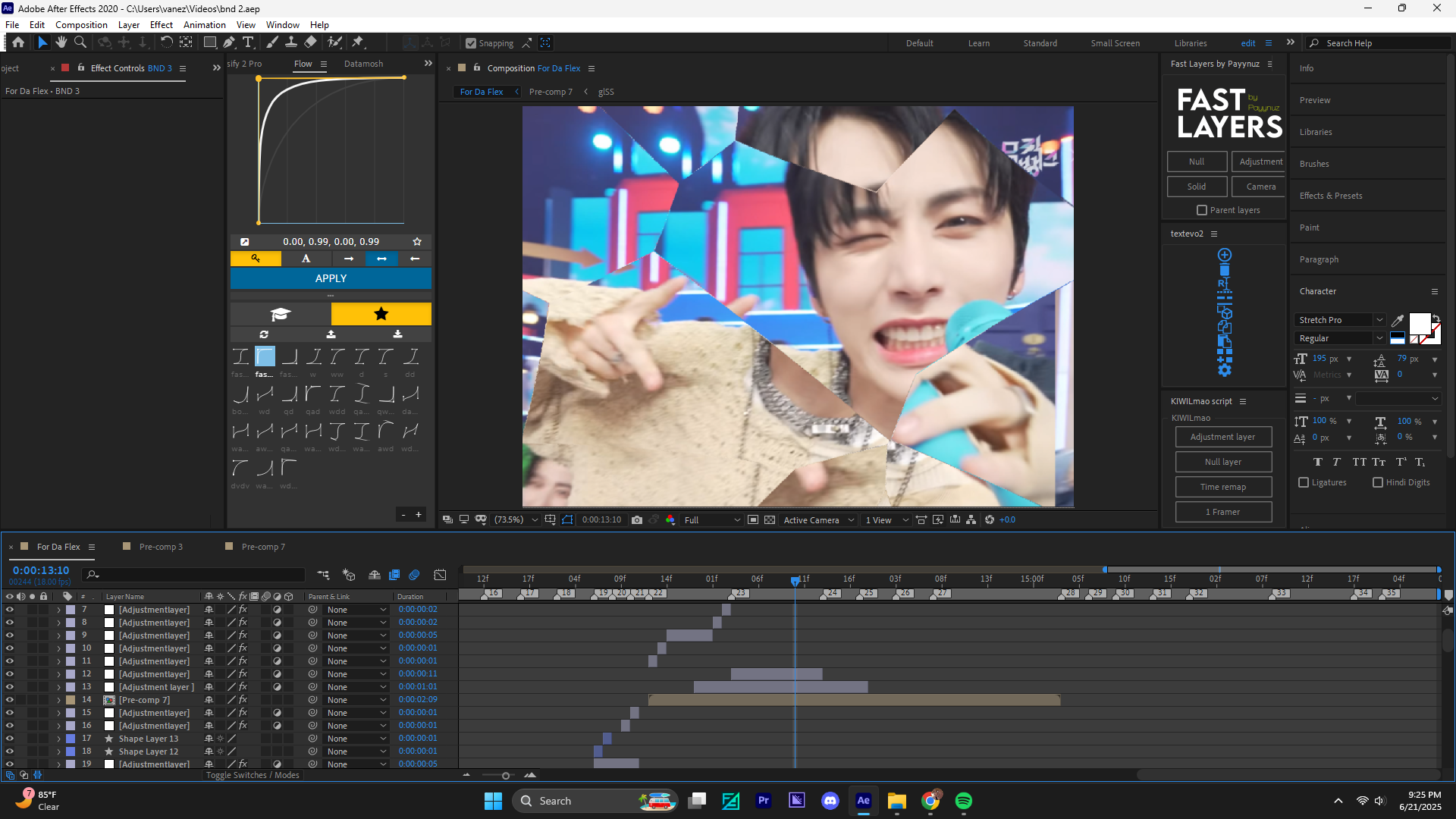The height and width of the screenshot is (819, 1456).
Task: Open the Composition menu
Action: tap(81, 25)
